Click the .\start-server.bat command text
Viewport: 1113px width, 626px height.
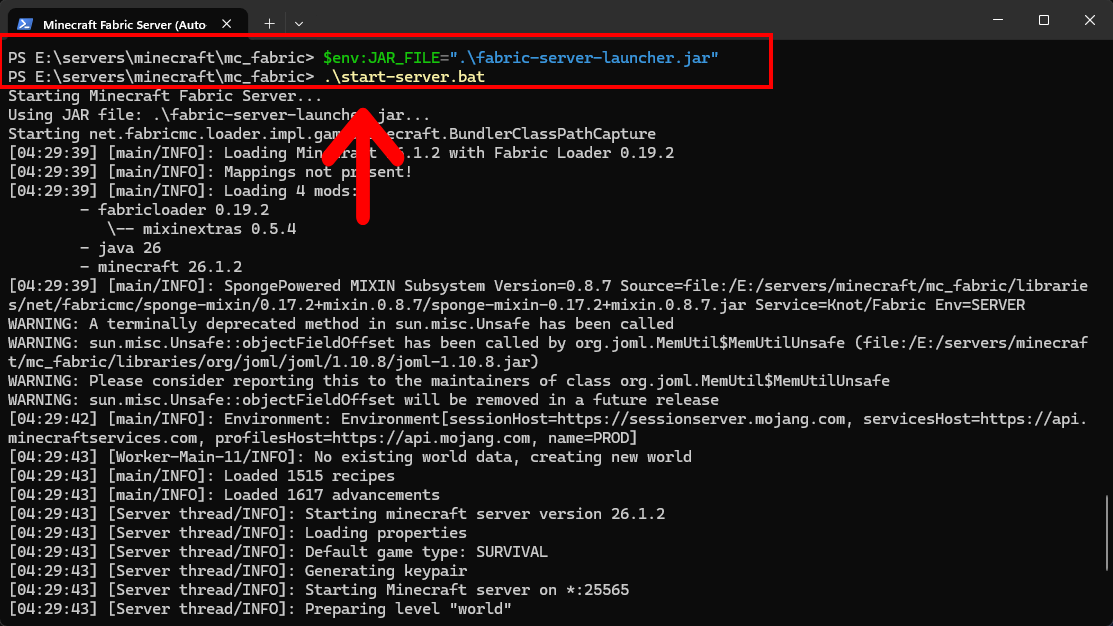coord(404,77)
